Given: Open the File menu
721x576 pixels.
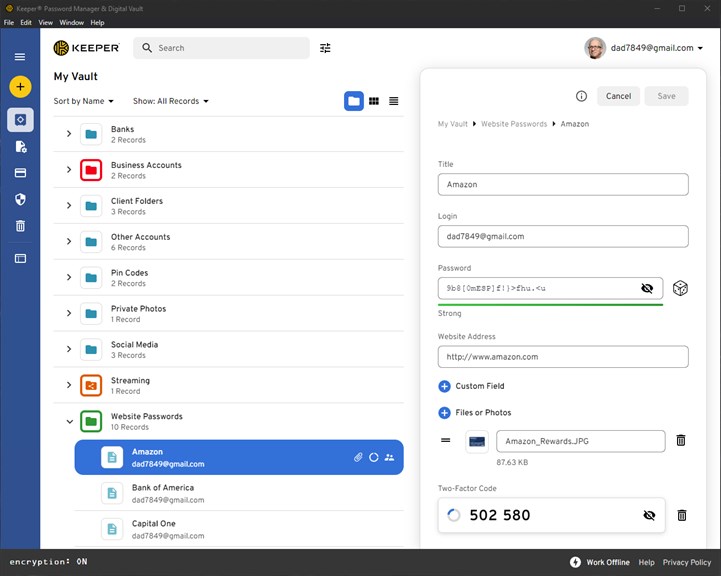Looking at the screenshot, I should 9,23.
